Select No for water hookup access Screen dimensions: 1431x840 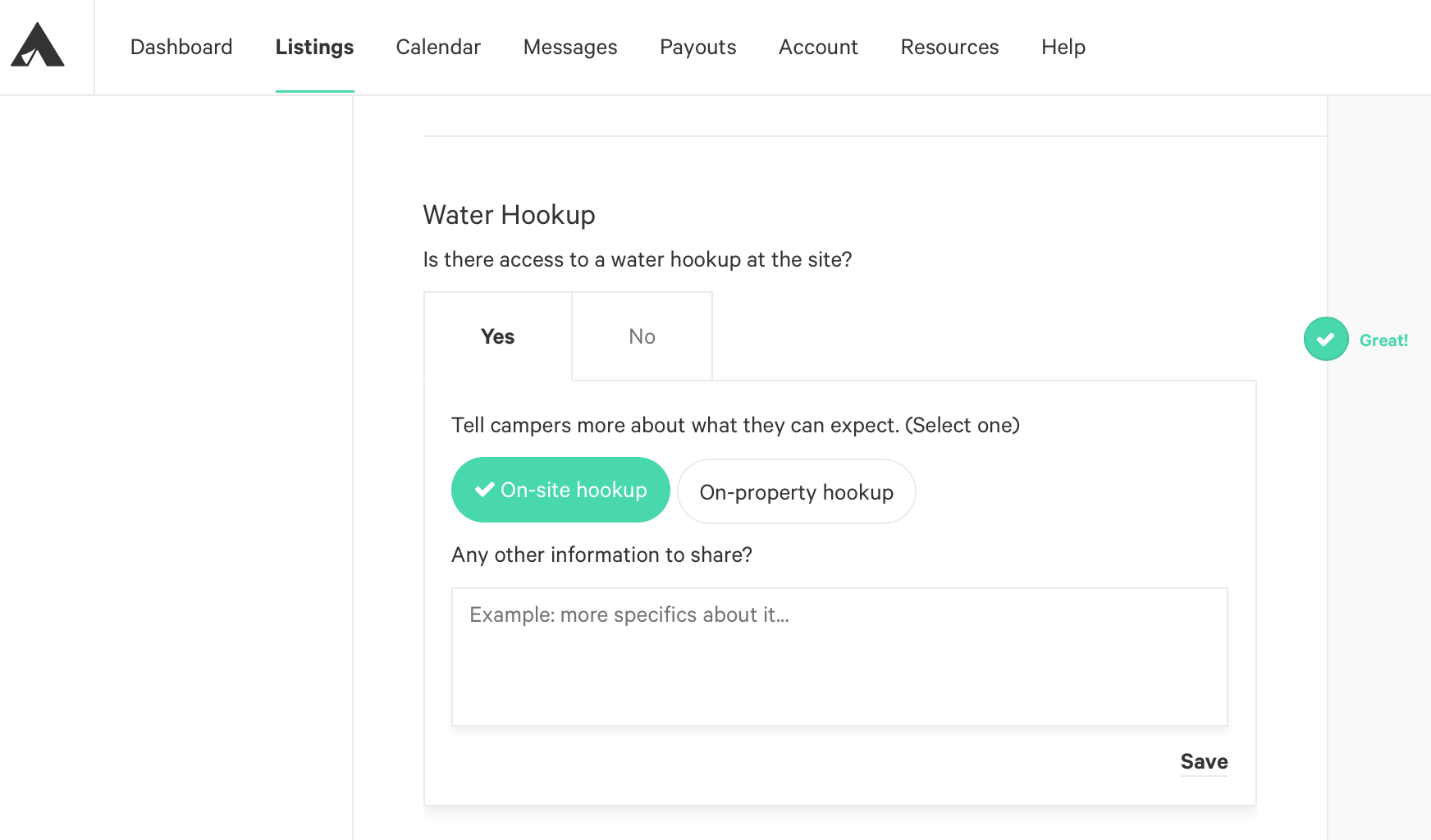642,336
